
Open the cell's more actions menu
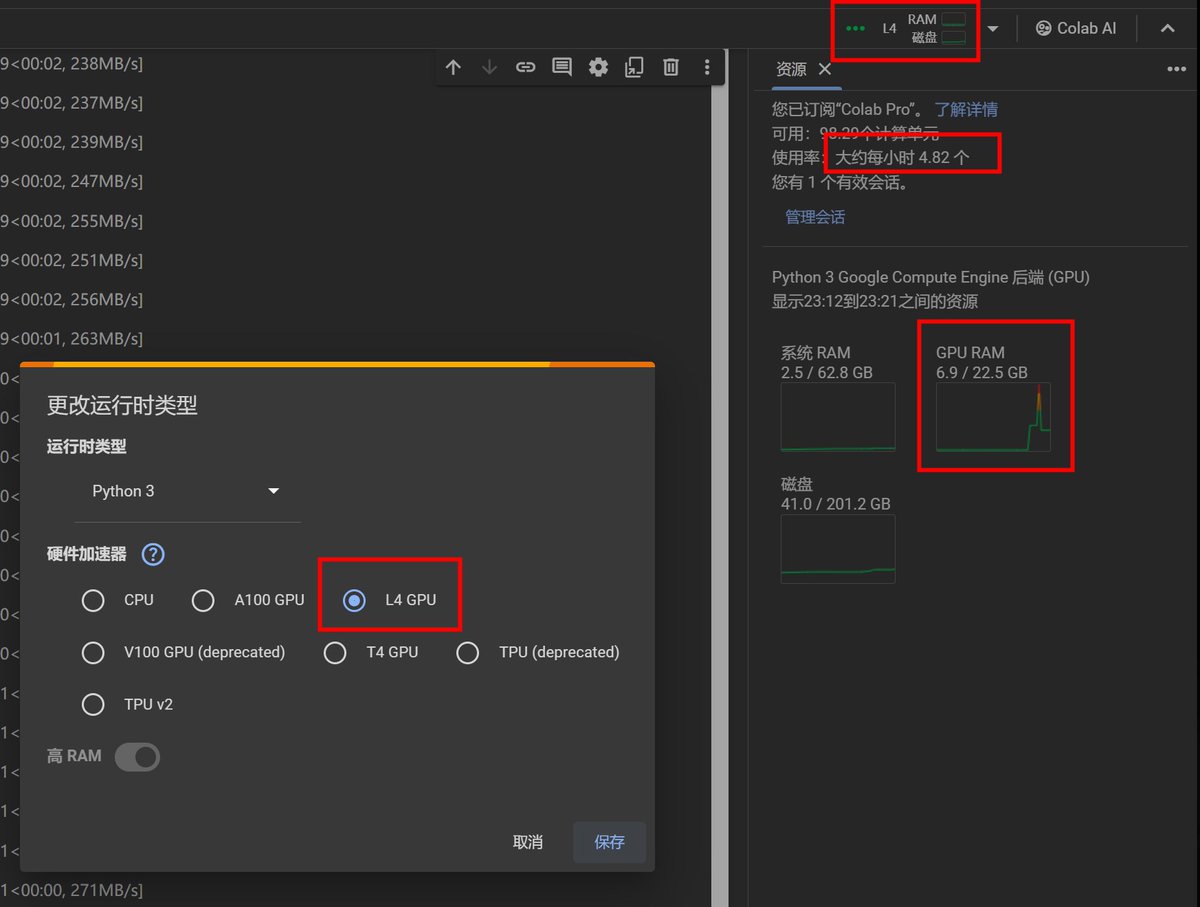pyautogui.click(x=707, y=67)
